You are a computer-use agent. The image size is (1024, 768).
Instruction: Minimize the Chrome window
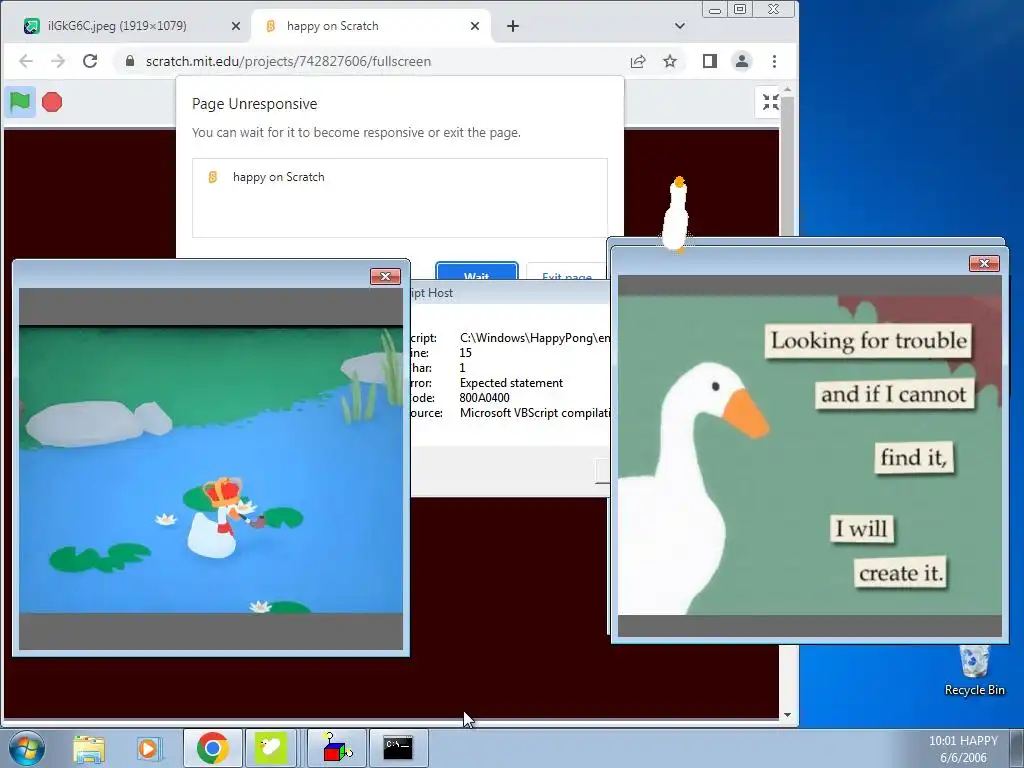(x=715, y=10)
